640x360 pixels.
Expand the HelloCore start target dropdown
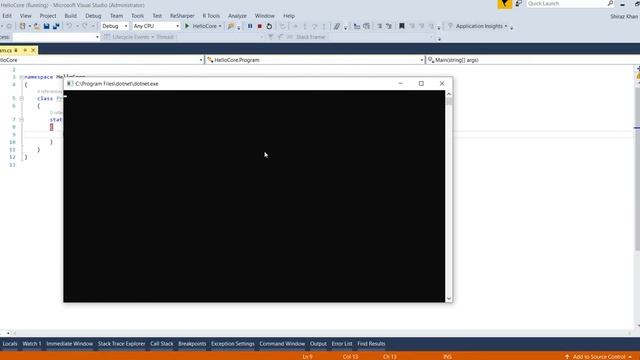click(x=220, y=26)
